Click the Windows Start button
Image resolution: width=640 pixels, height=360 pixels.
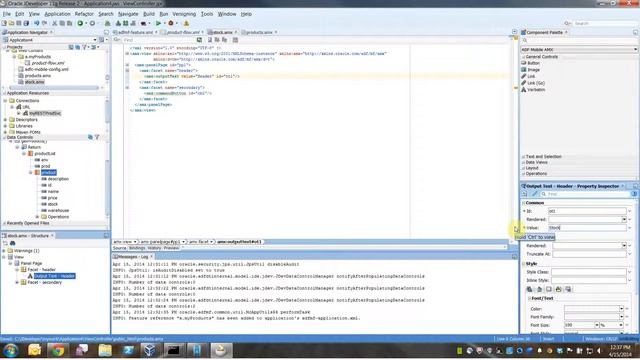[x=11, y=350]
